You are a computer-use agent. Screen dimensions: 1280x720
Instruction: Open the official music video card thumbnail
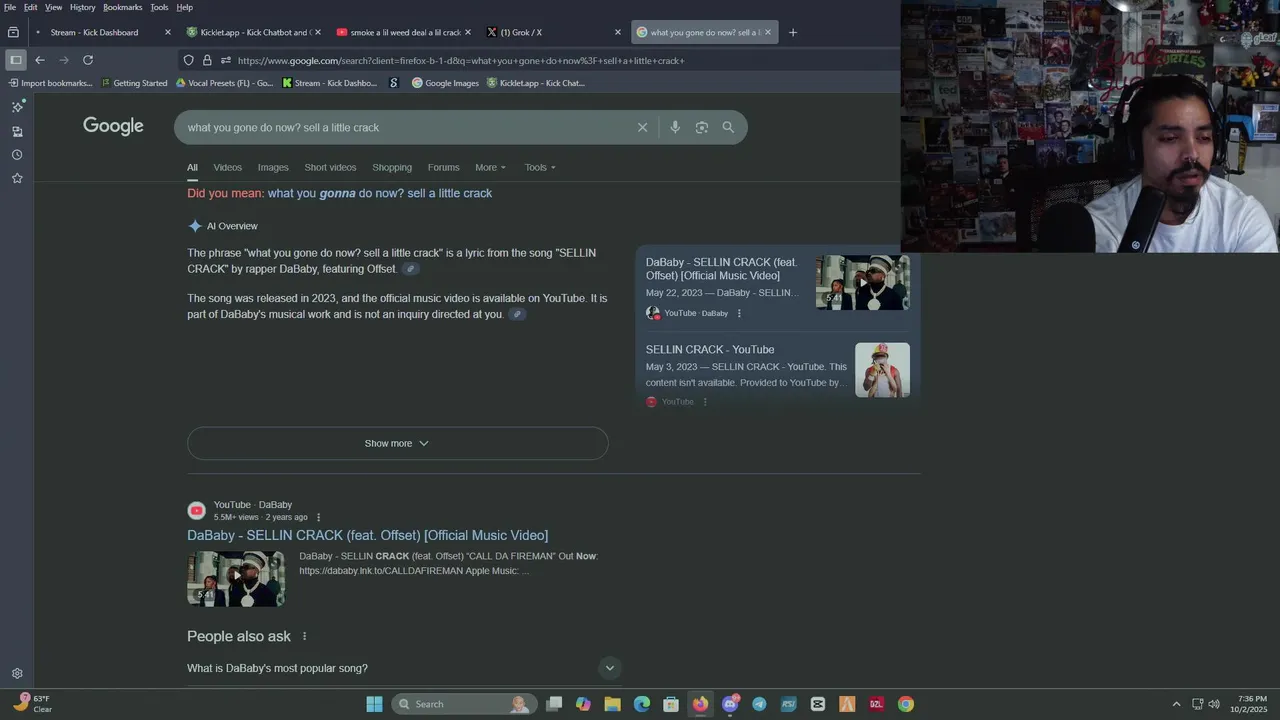click(x=863, y=282)
